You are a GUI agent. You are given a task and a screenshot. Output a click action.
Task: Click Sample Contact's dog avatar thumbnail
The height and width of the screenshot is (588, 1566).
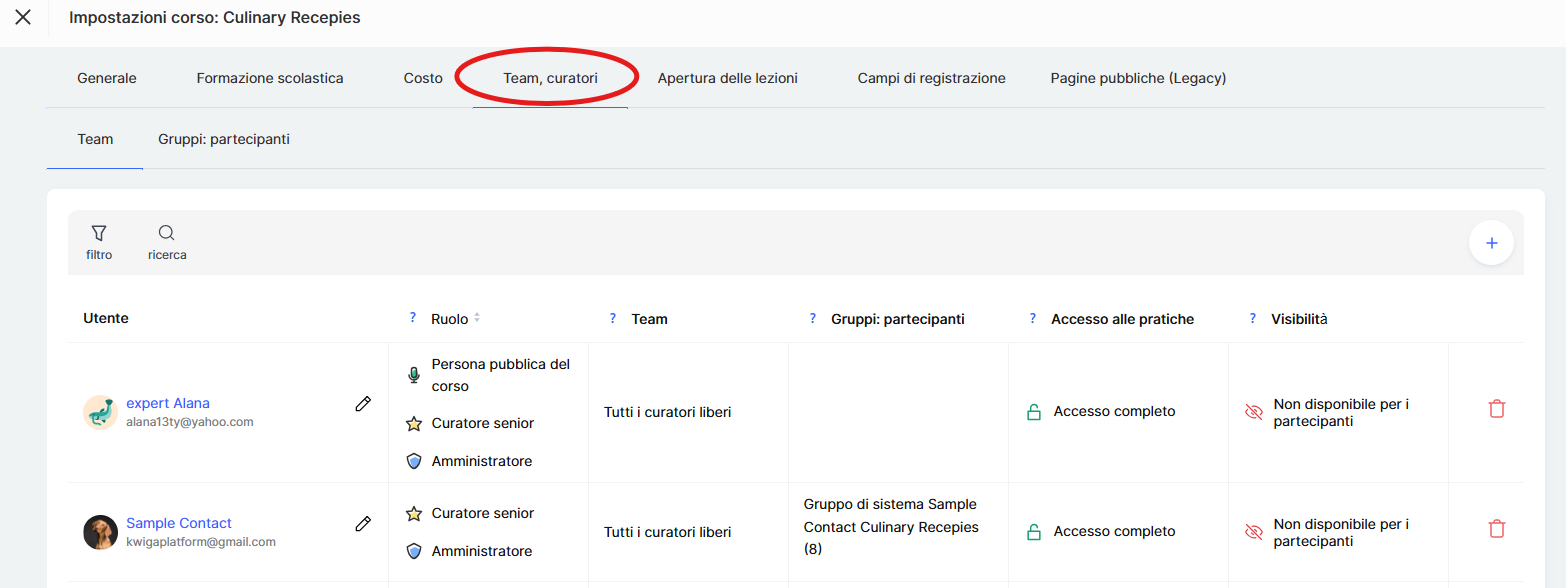pyautogui.click(x=100, y=532)
